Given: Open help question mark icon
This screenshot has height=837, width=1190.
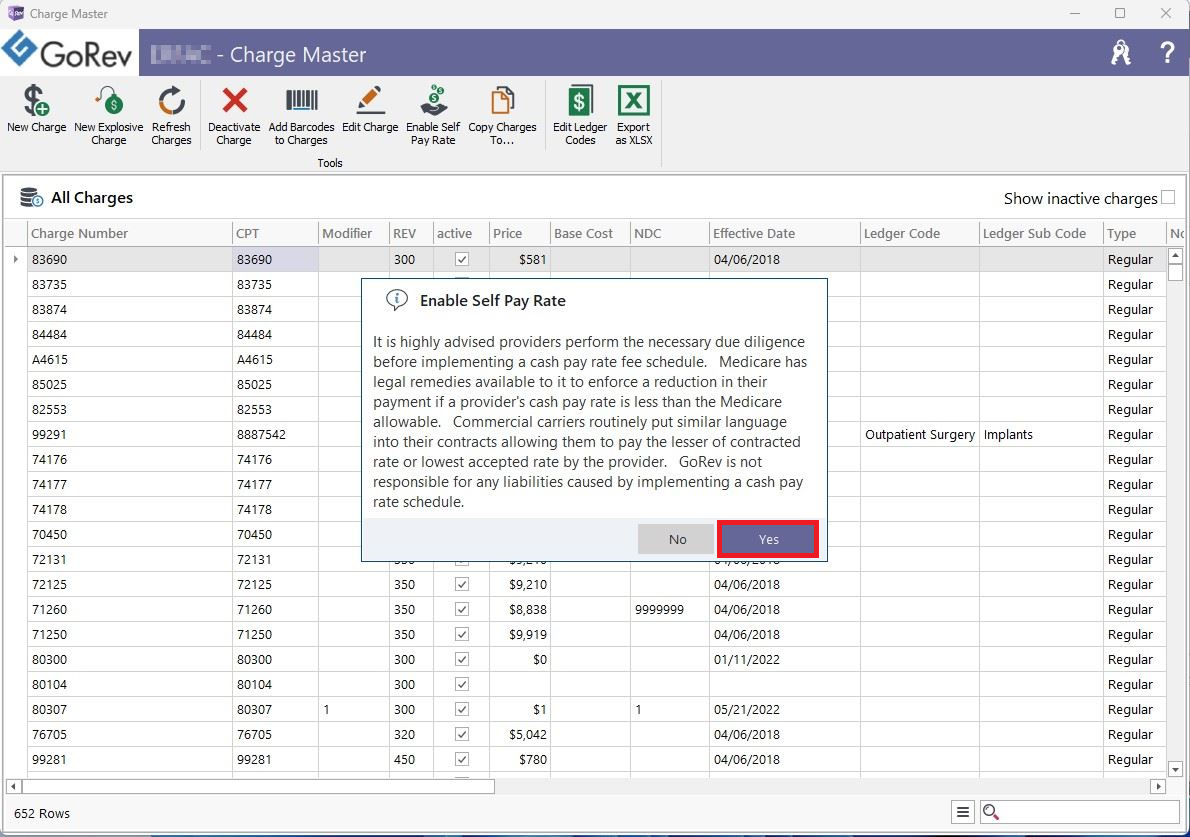Looking at the screenshot, I should tap(1167, 52).
